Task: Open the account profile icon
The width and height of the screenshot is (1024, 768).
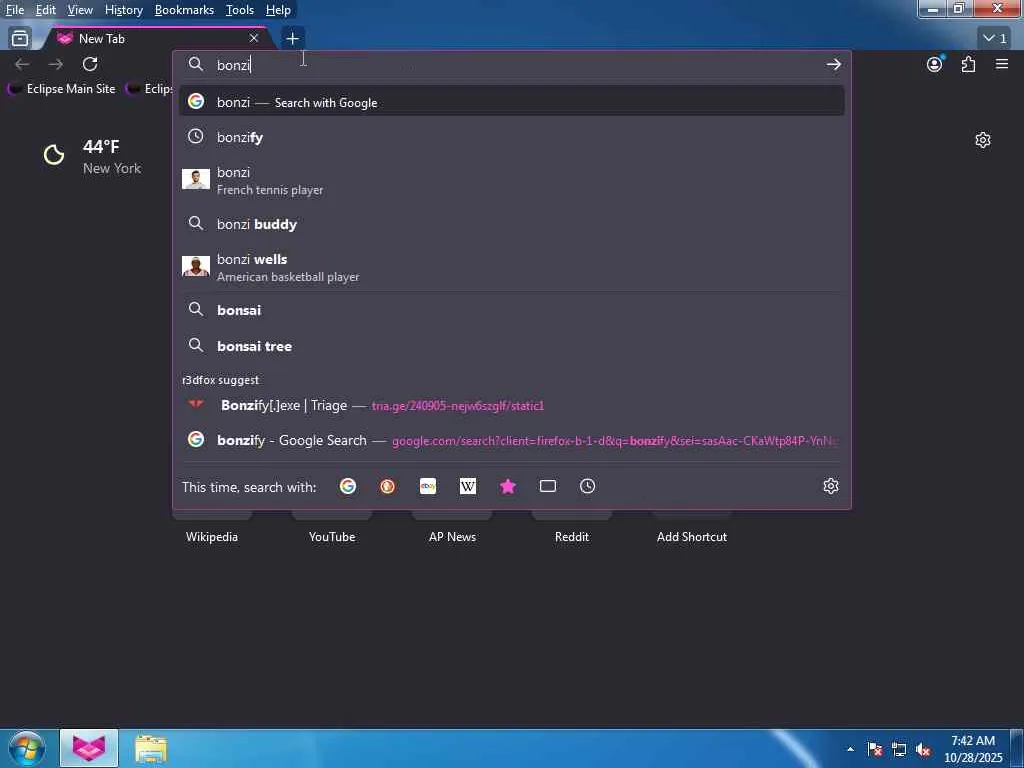Action: 935,64
